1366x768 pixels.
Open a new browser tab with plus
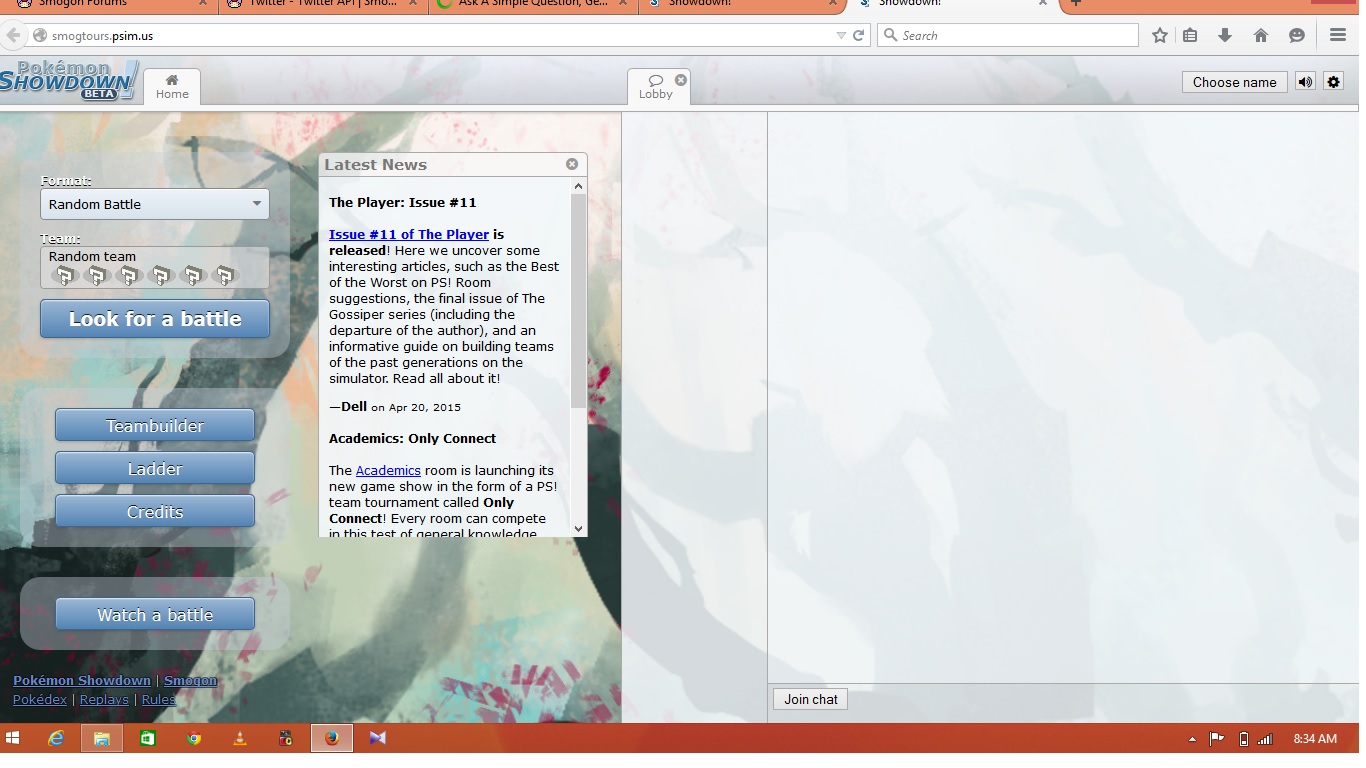(x=1076, y=4)
